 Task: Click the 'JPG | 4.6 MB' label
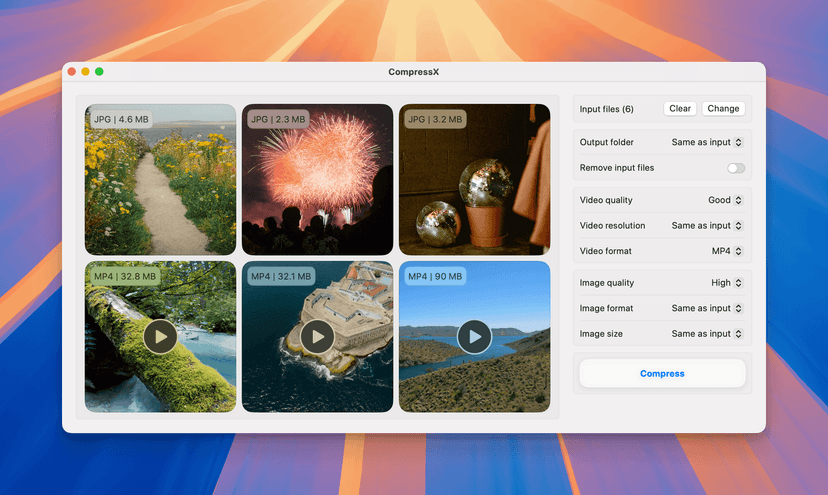121,119
